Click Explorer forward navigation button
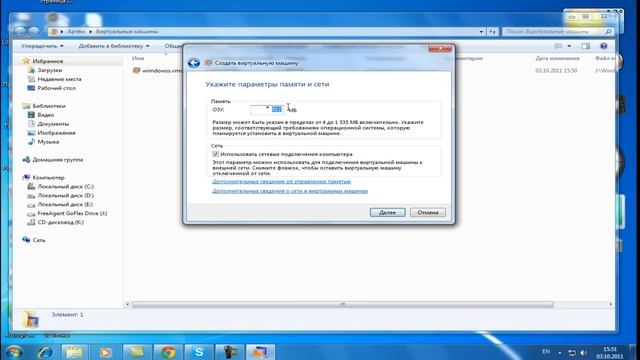 pyautogui.click(x=34, y=31)
